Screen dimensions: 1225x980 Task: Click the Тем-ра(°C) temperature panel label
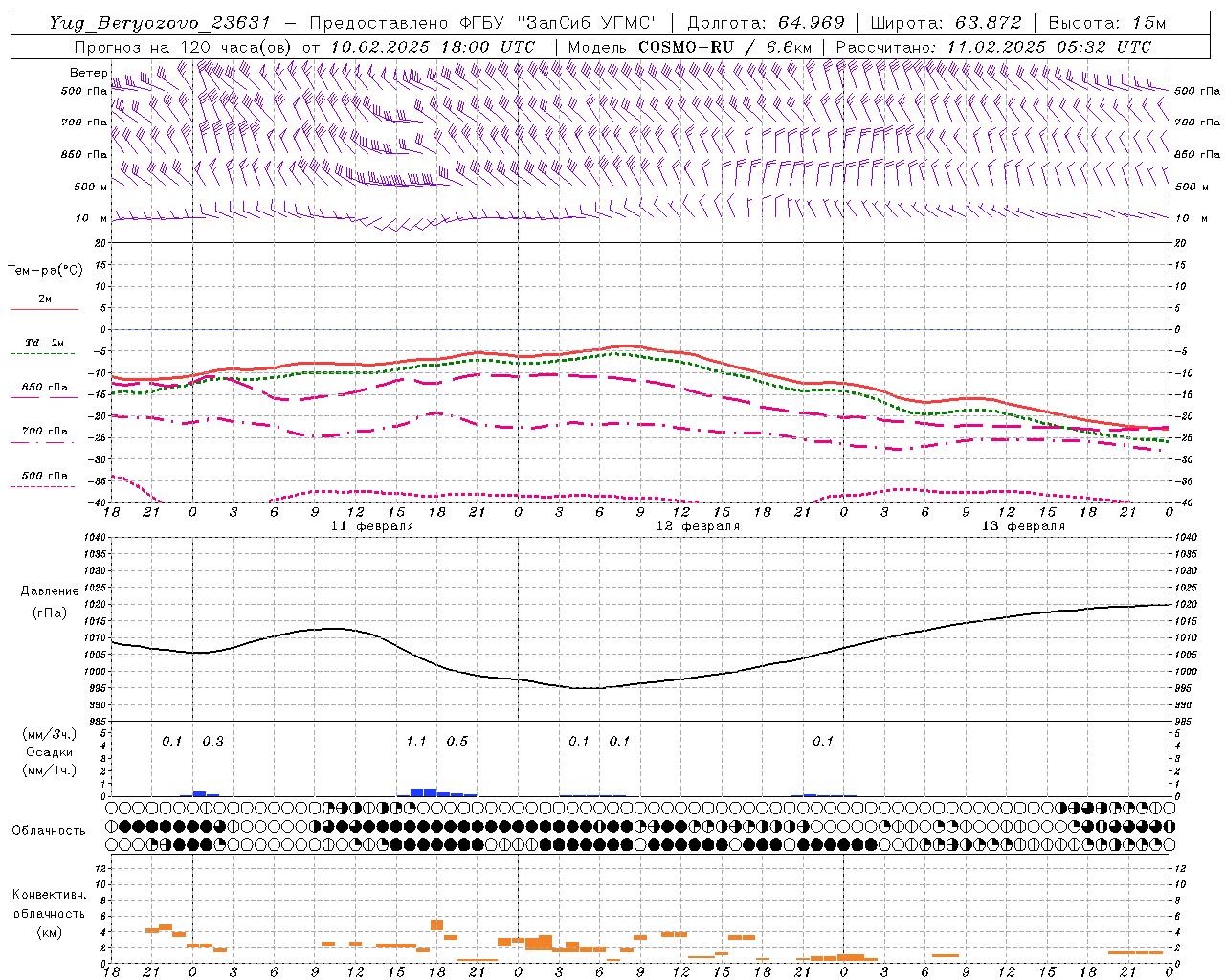tap(45, 271)
